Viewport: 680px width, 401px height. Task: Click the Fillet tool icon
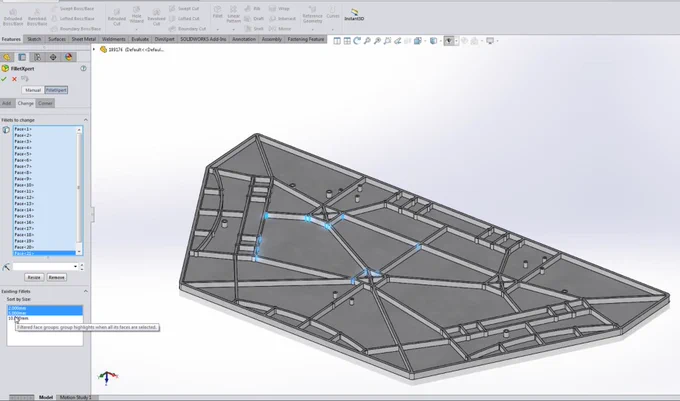coord(218,12)
